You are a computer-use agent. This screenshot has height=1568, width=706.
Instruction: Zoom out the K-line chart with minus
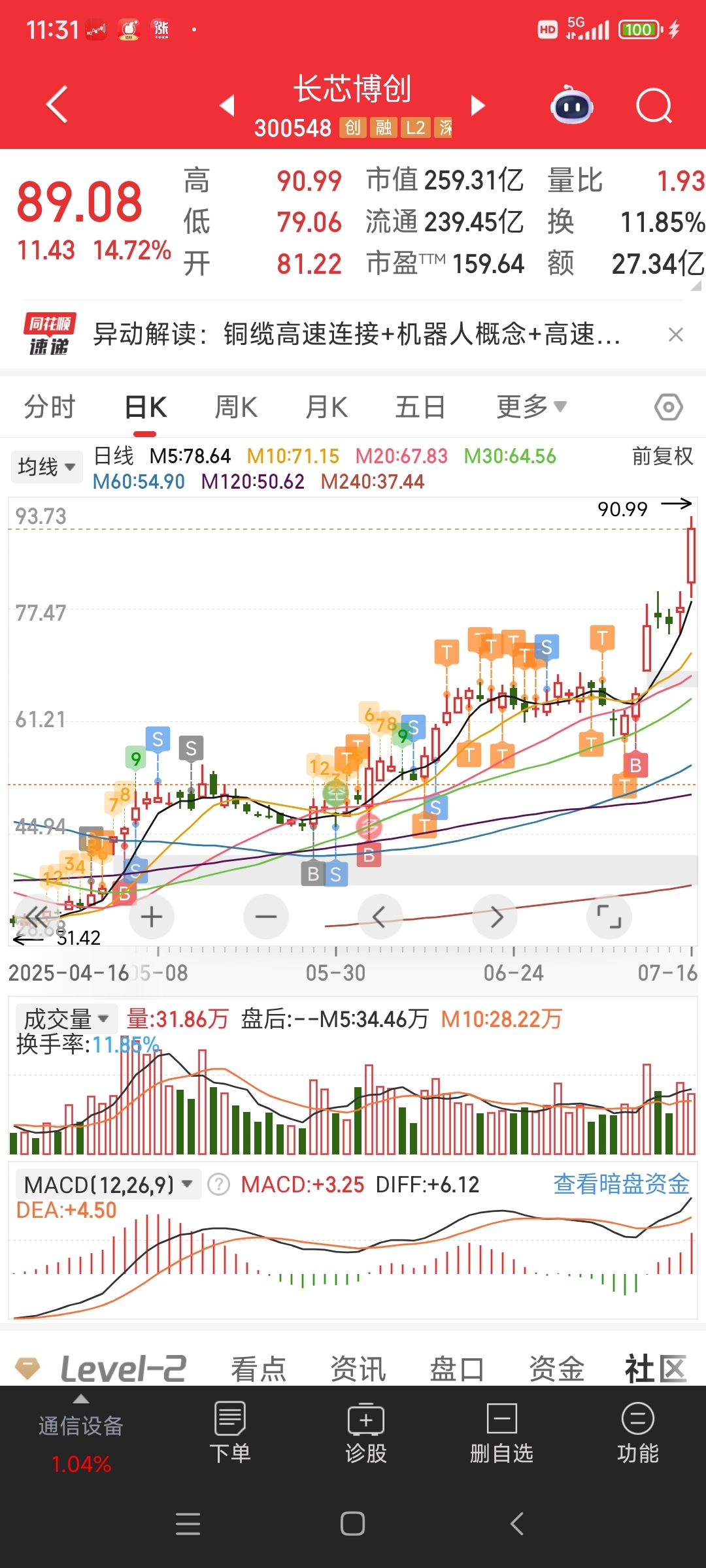pyautogui.click(x=265, y=917)
